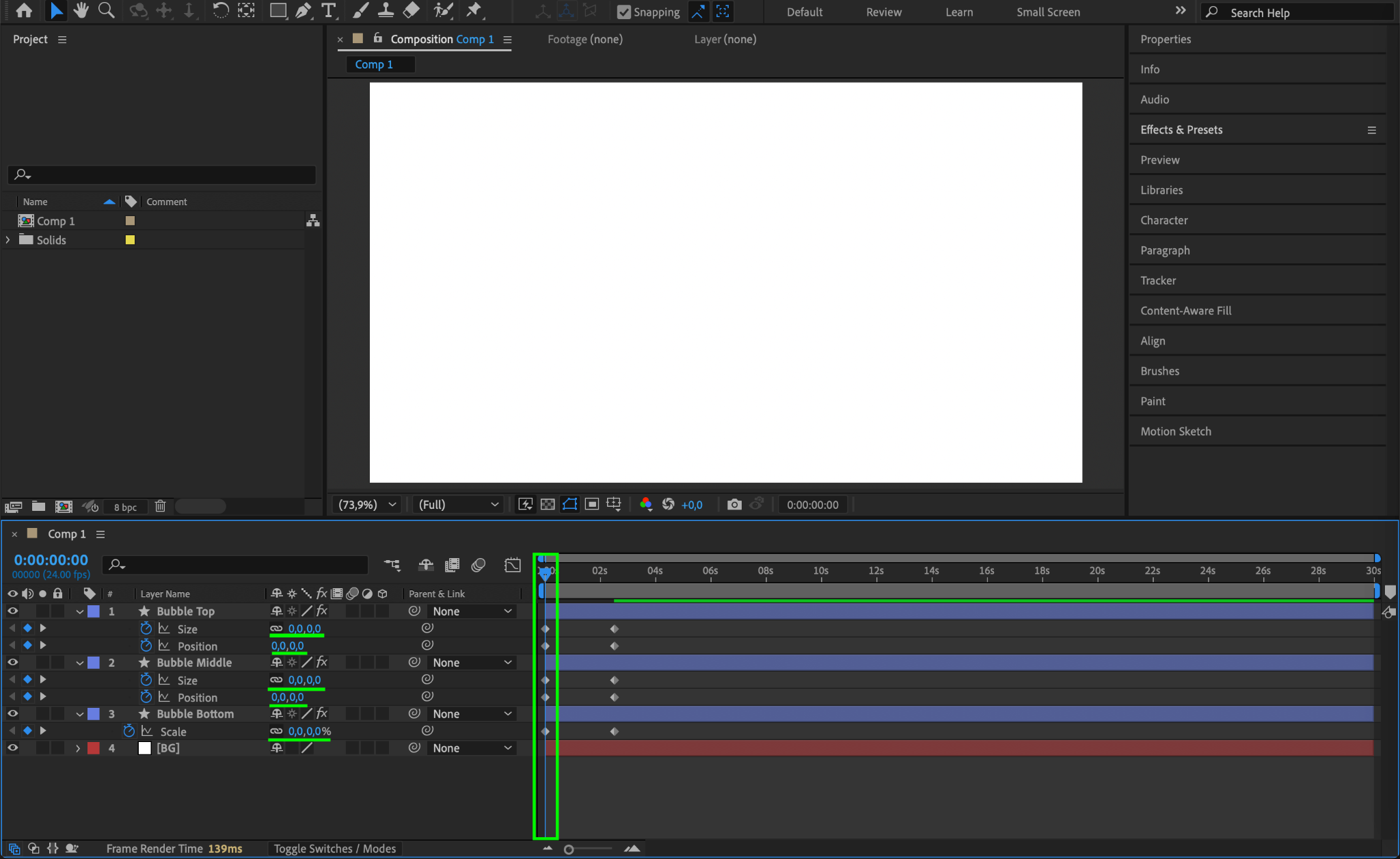Select the Pen tool in toolbar

[303, 10]
